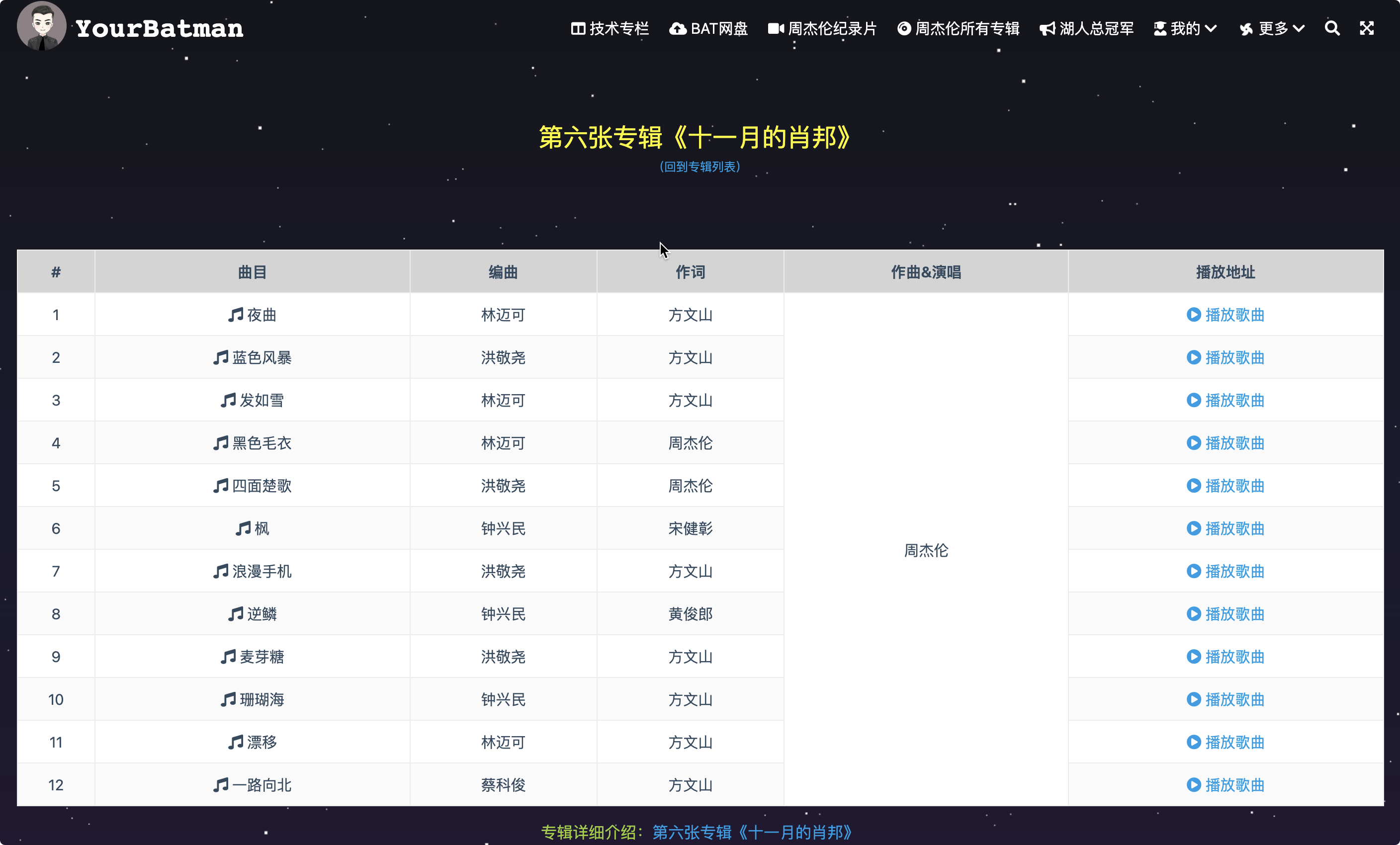
Task: Play 一路向北 via 播放歌曲 link
Action: point(1234,785)
